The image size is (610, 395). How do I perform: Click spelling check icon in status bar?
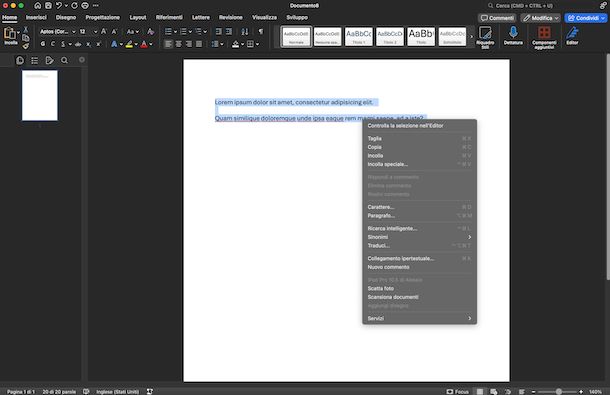[x=86, y=391]
